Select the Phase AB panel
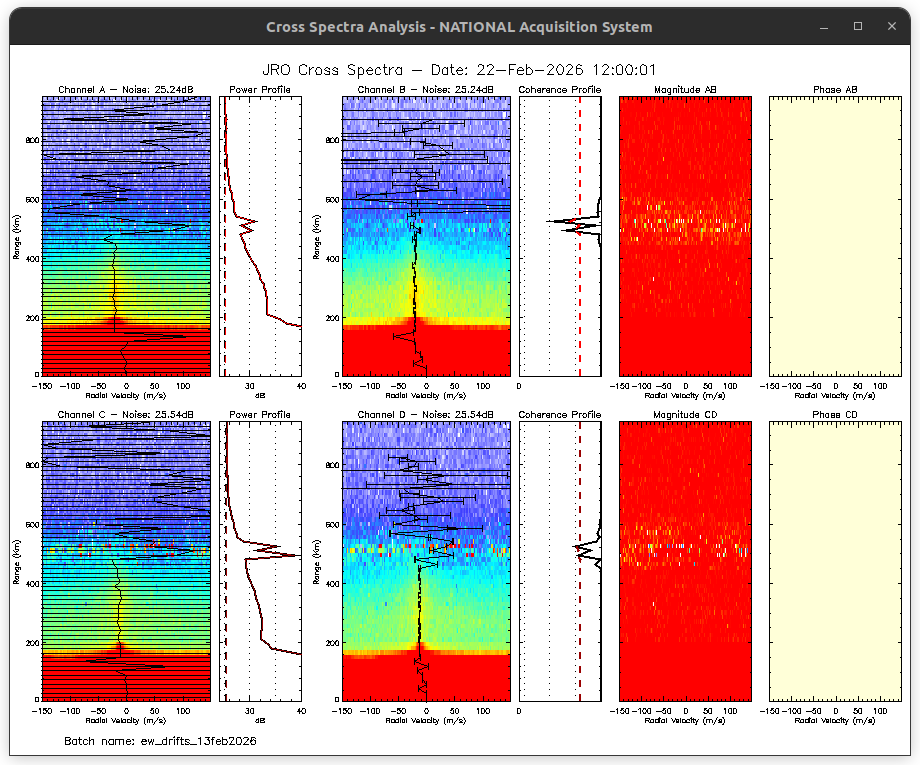 coord(835,236)
